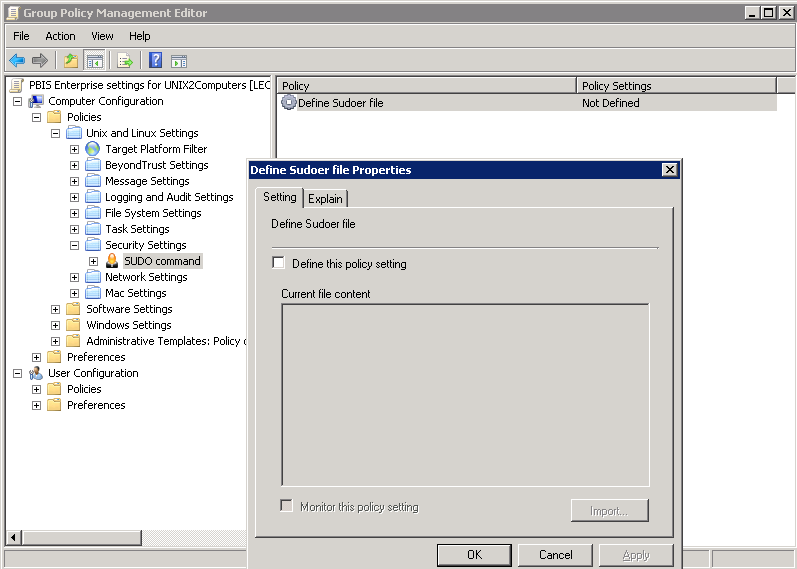Open the Help toolbar icon
Screen dimensions: 797x569
pos(156,61)
